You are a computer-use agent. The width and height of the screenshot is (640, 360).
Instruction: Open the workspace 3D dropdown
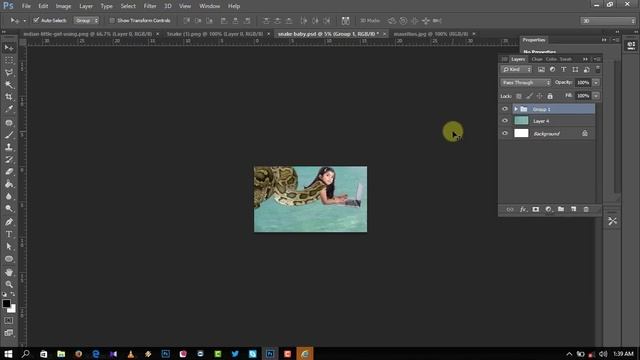608,20
